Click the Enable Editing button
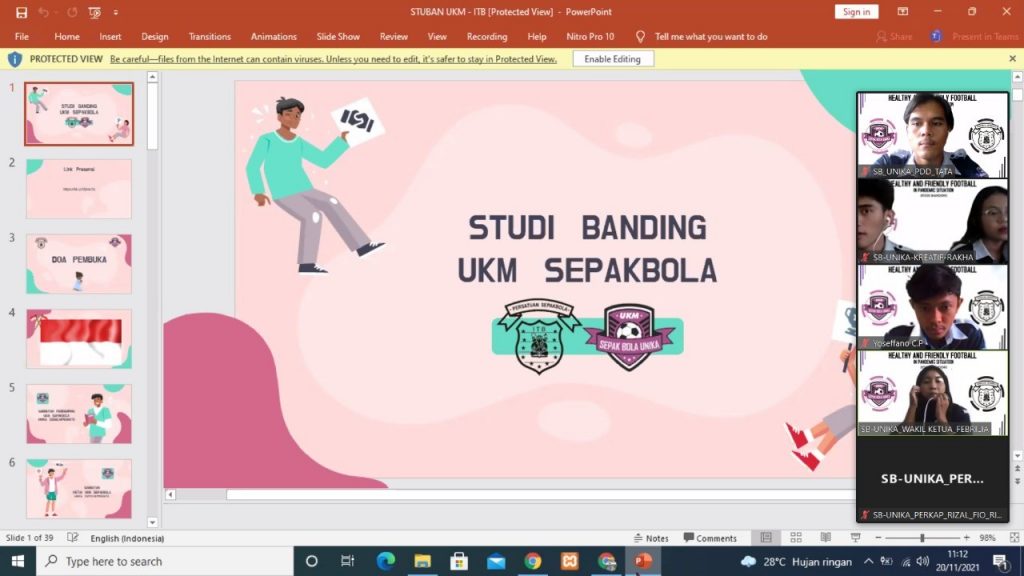The image size is (1024, 576). (612, 59)
